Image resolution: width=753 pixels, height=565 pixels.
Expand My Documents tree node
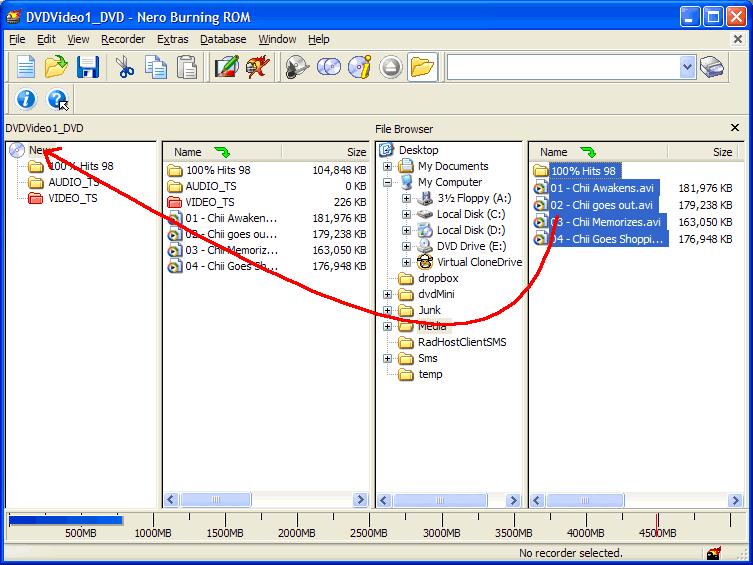[388, 167]
